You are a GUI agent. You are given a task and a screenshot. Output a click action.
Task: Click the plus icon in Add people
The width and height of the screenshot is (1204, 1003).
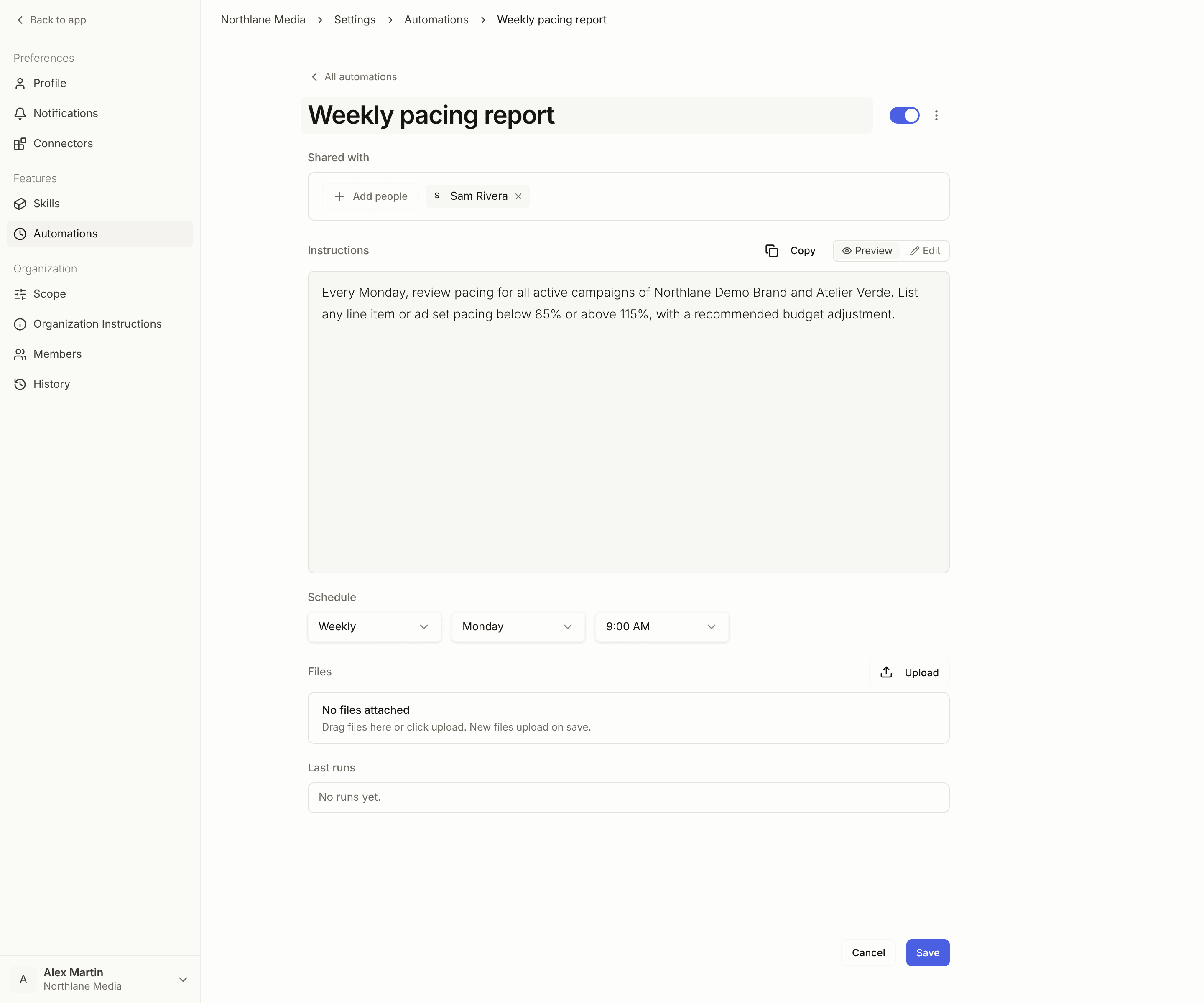point(339,196)
